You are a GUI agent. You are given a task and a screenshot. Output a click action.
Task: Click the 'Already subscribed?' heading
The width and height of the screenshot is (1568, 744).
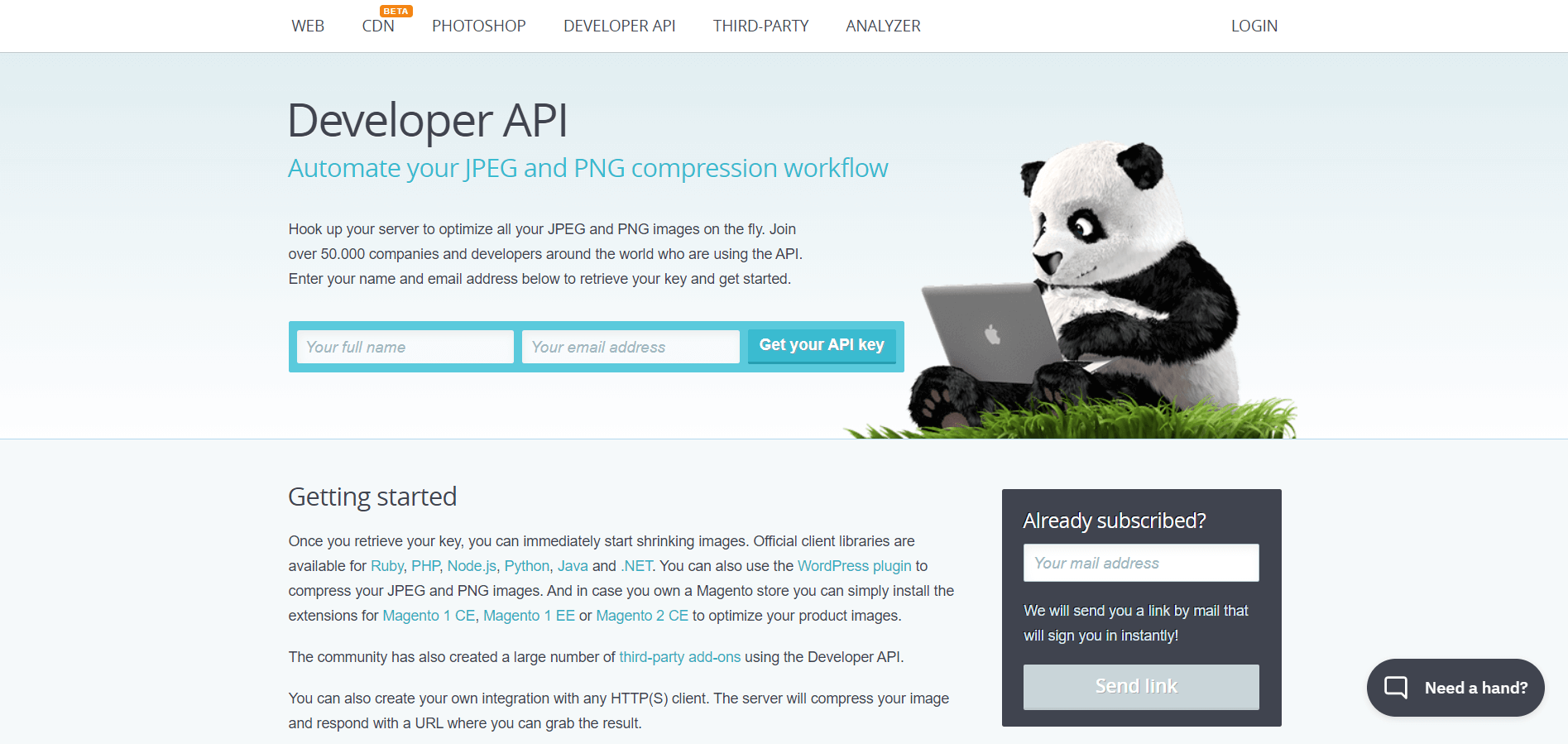[x=1115, y=521]
